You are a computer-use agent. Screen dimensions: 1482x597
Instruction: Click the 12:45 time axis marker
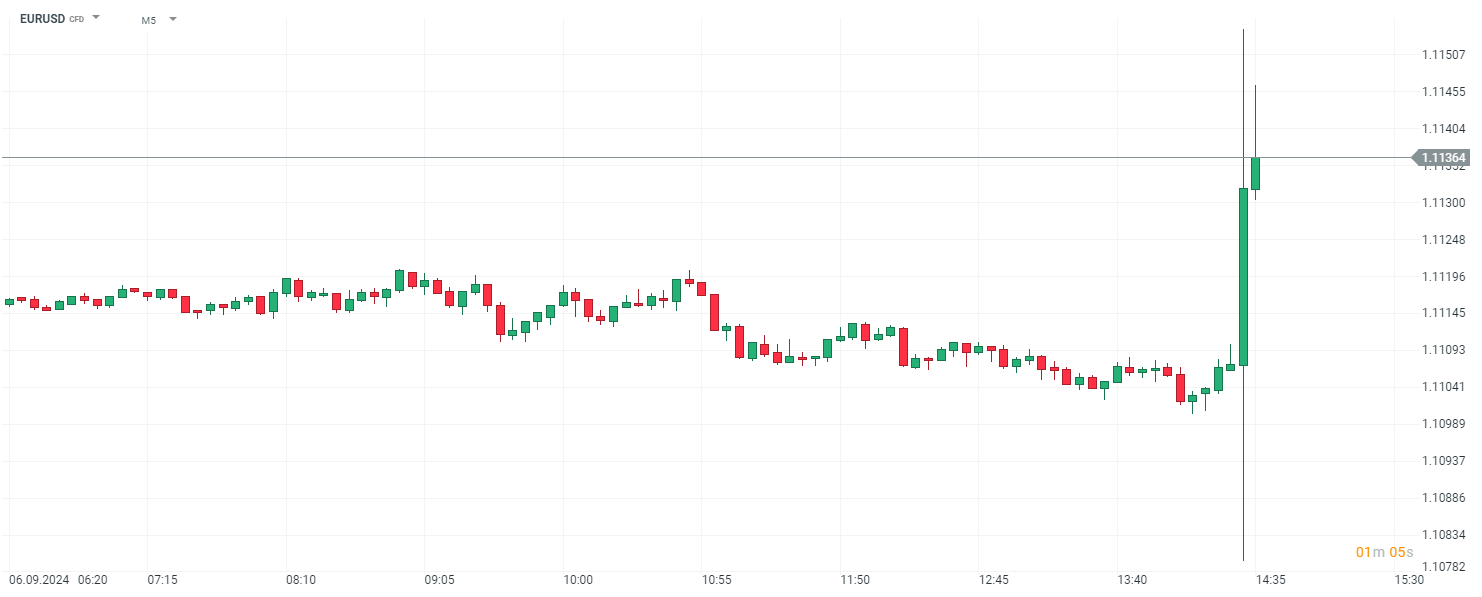(994, 580)
